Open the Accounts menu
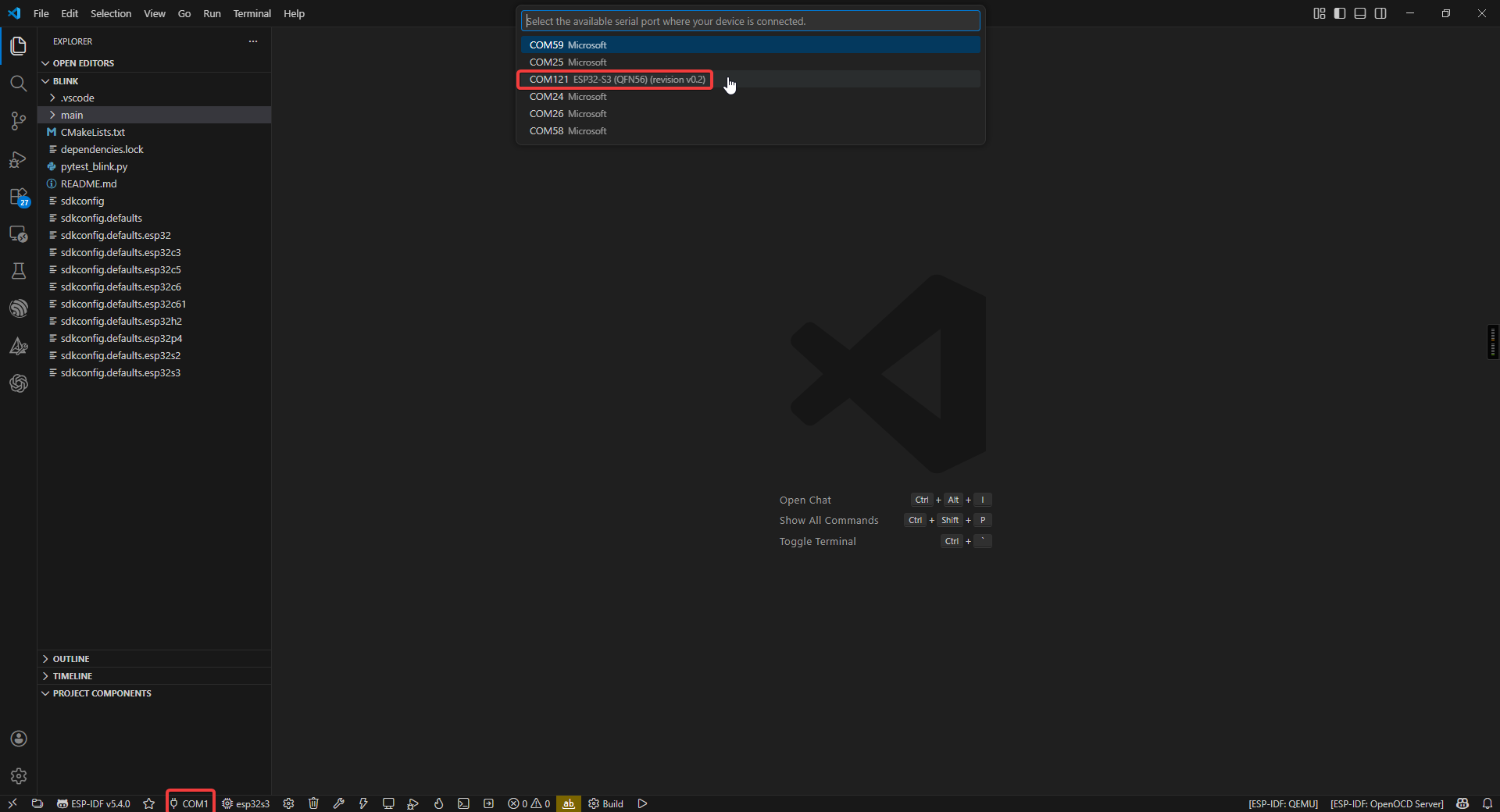 19,739
